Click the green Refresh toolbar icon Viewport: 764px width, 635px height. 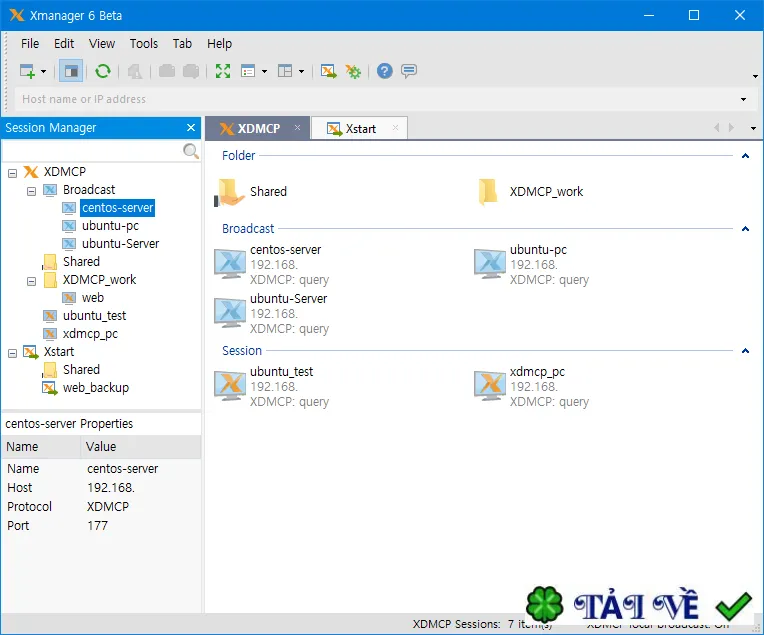[103, 71]
